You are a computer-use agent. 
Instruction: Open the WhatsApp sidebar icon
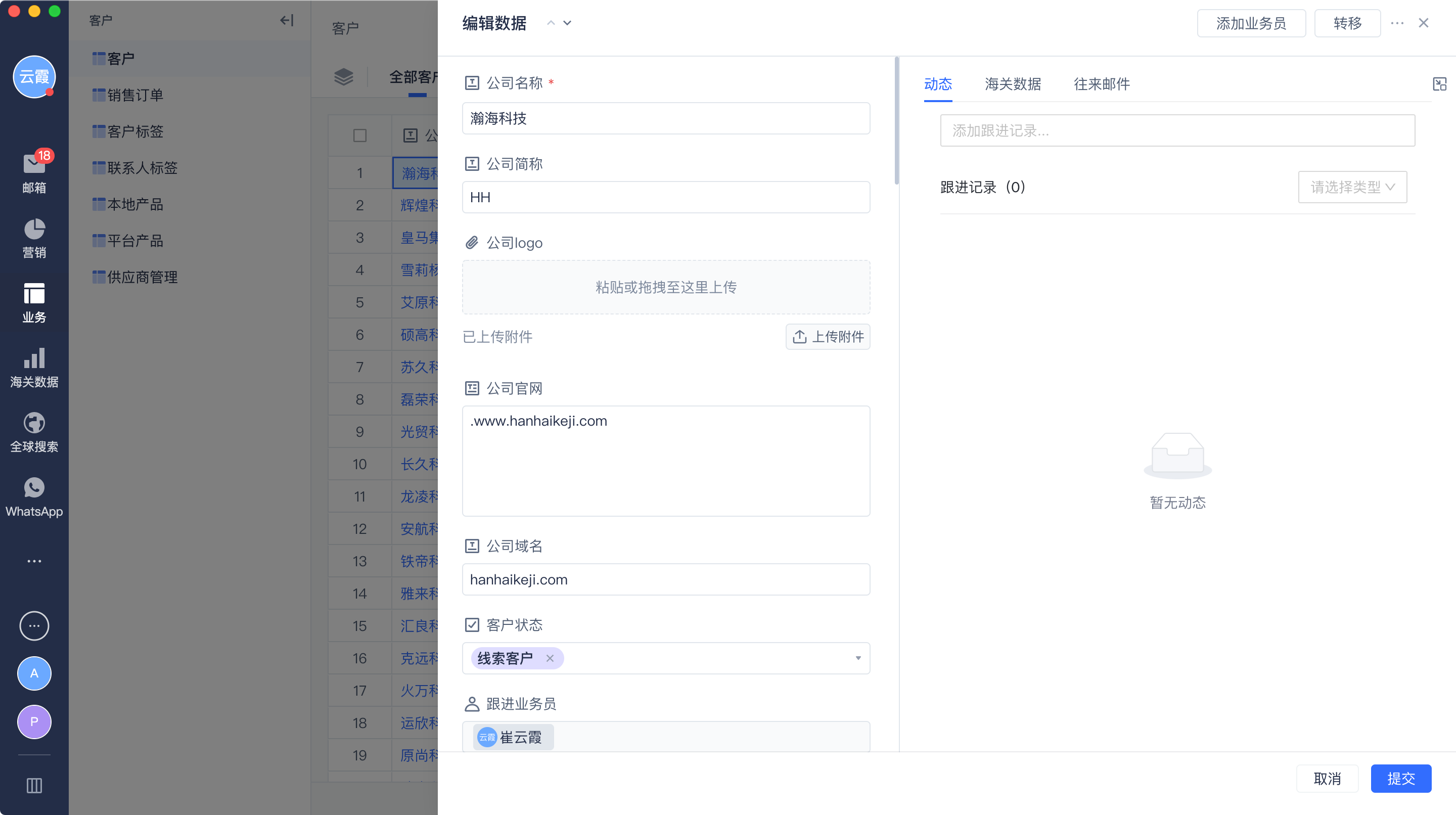tap(34, 488)
